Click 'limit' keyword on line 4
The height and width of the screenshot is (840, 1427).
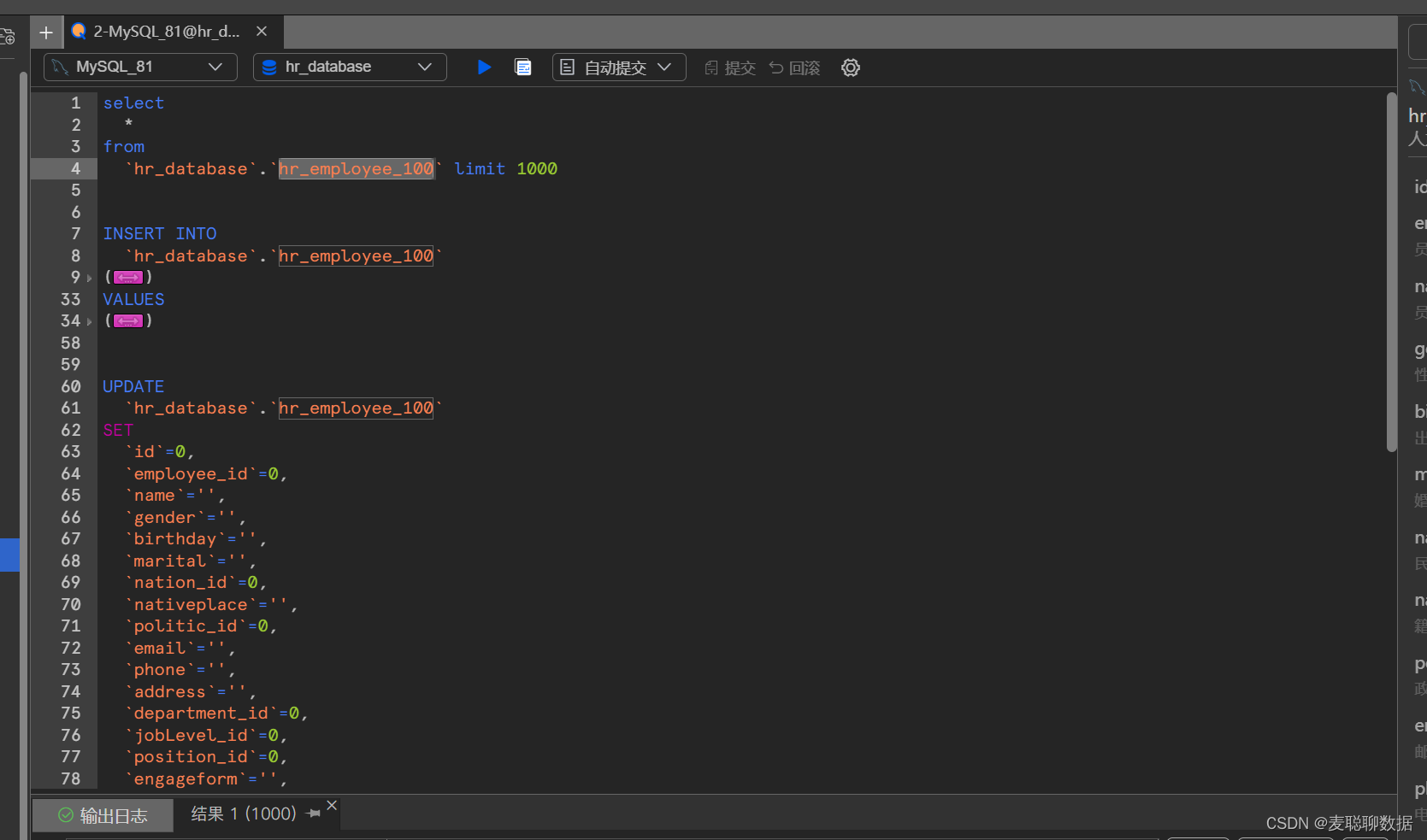[480, 168]
